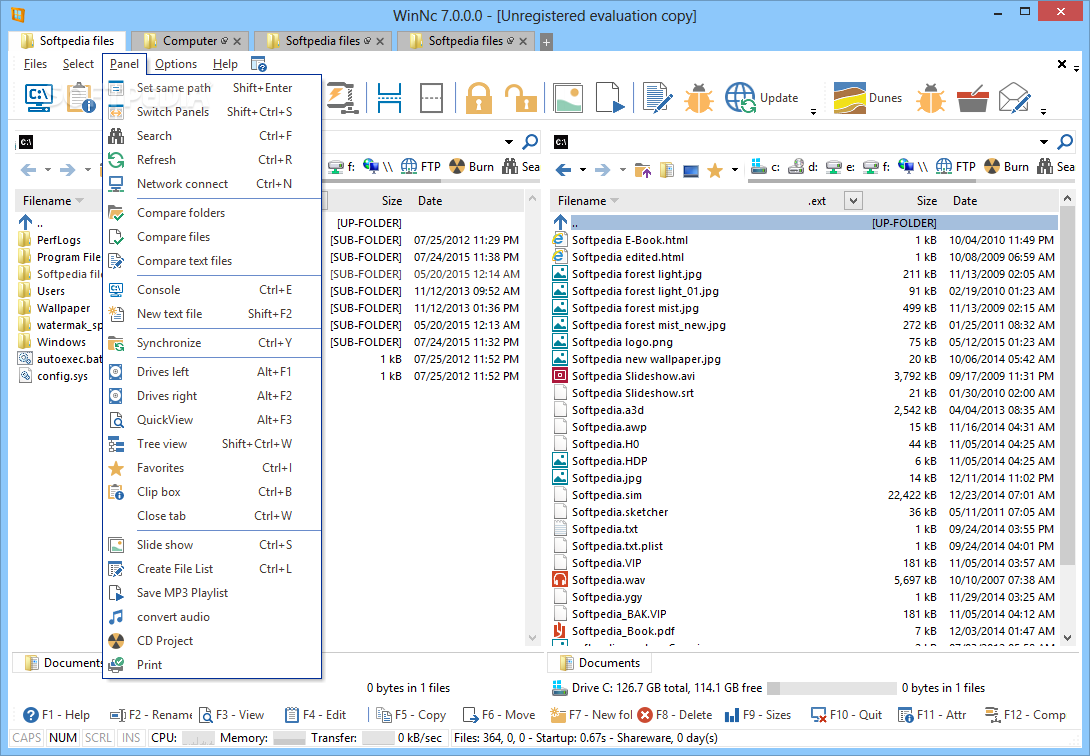1090x756 pixels.
Task: Click the right panel Documents tab
Action: click(599, 663)
